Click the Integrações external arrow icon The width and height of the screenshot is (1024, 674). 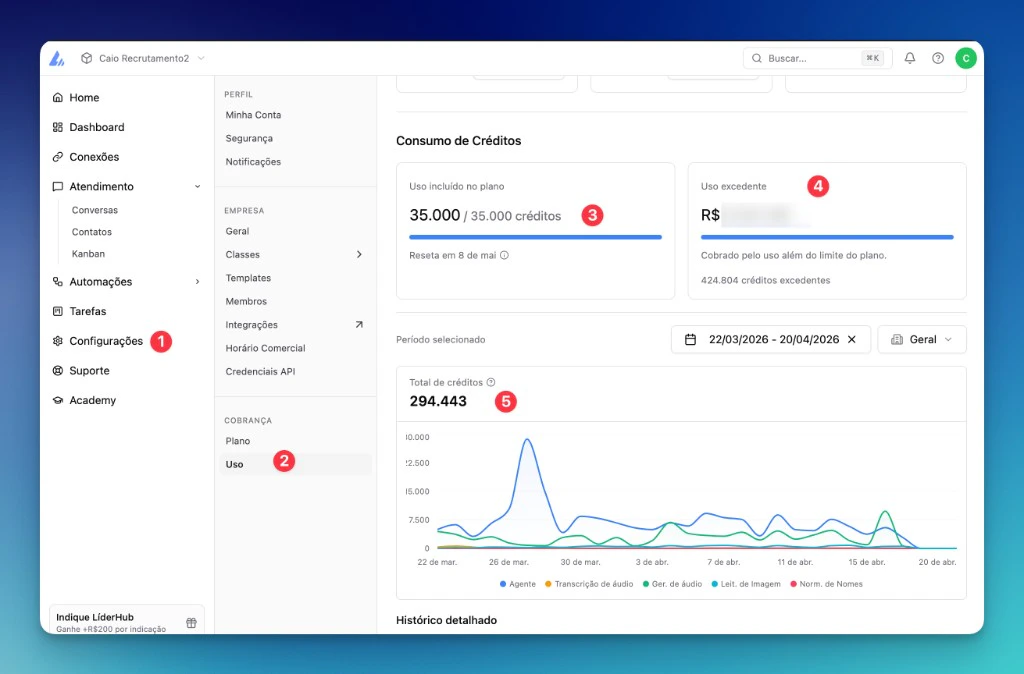click(x=359, y=324)
